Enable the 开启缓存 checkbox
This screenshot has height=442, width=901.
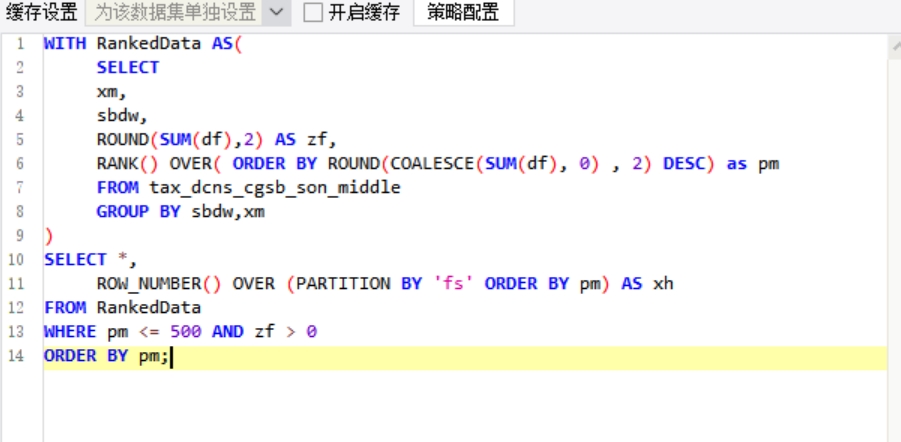(x=313, y=12)
